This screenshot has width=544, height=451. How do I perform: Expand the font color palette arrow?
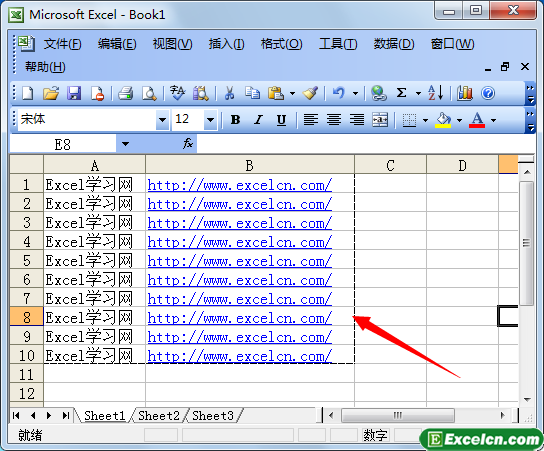click(x=493, y=120)
